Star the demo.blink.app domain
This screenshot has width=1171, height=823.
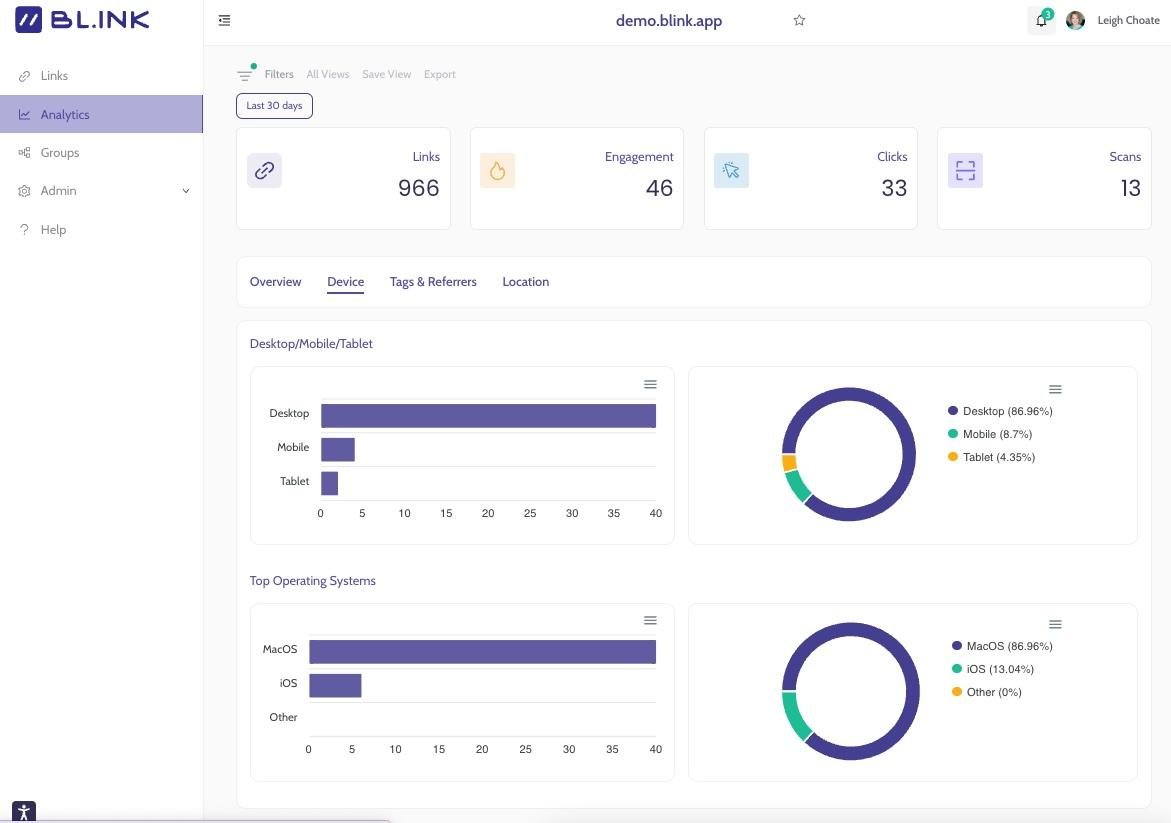(x=799, y=20)
